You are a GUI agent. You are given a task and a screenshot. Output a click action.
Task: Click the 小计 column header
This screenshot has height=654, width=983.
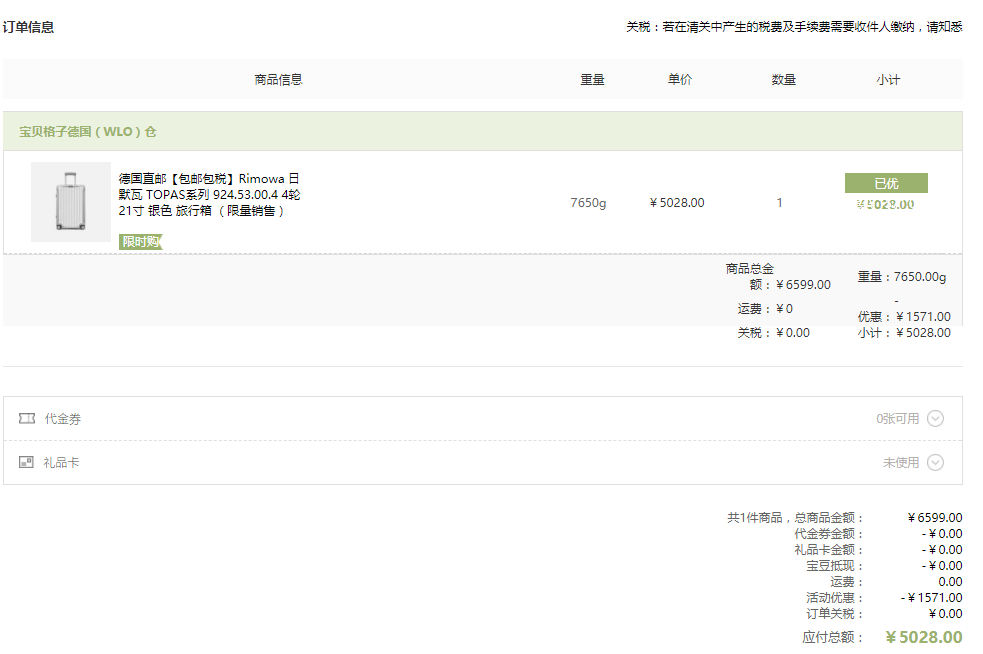coord(888,80)
